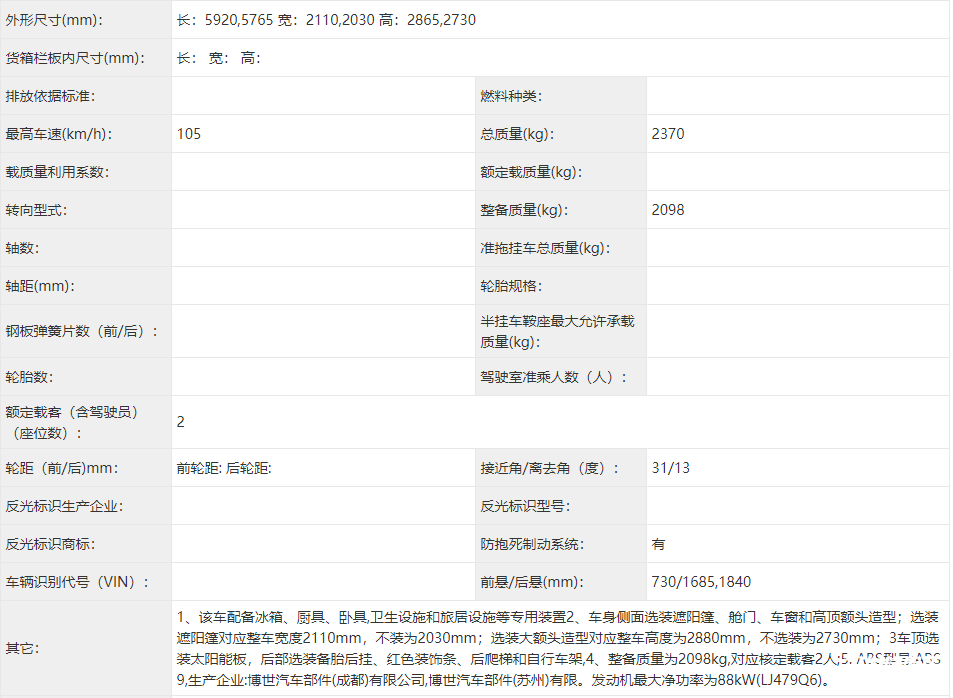The height and width of the screenshot is (698, 953).
Task: Select the angle value 31/13
Action: (671, 468)
